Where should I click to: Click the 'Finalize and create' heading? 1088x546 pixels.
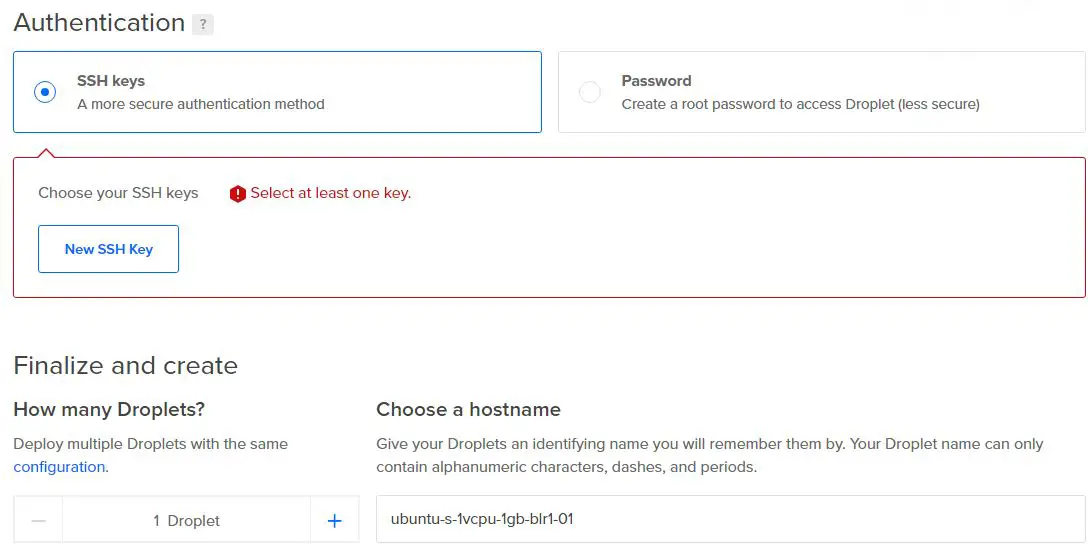[126, 366]
